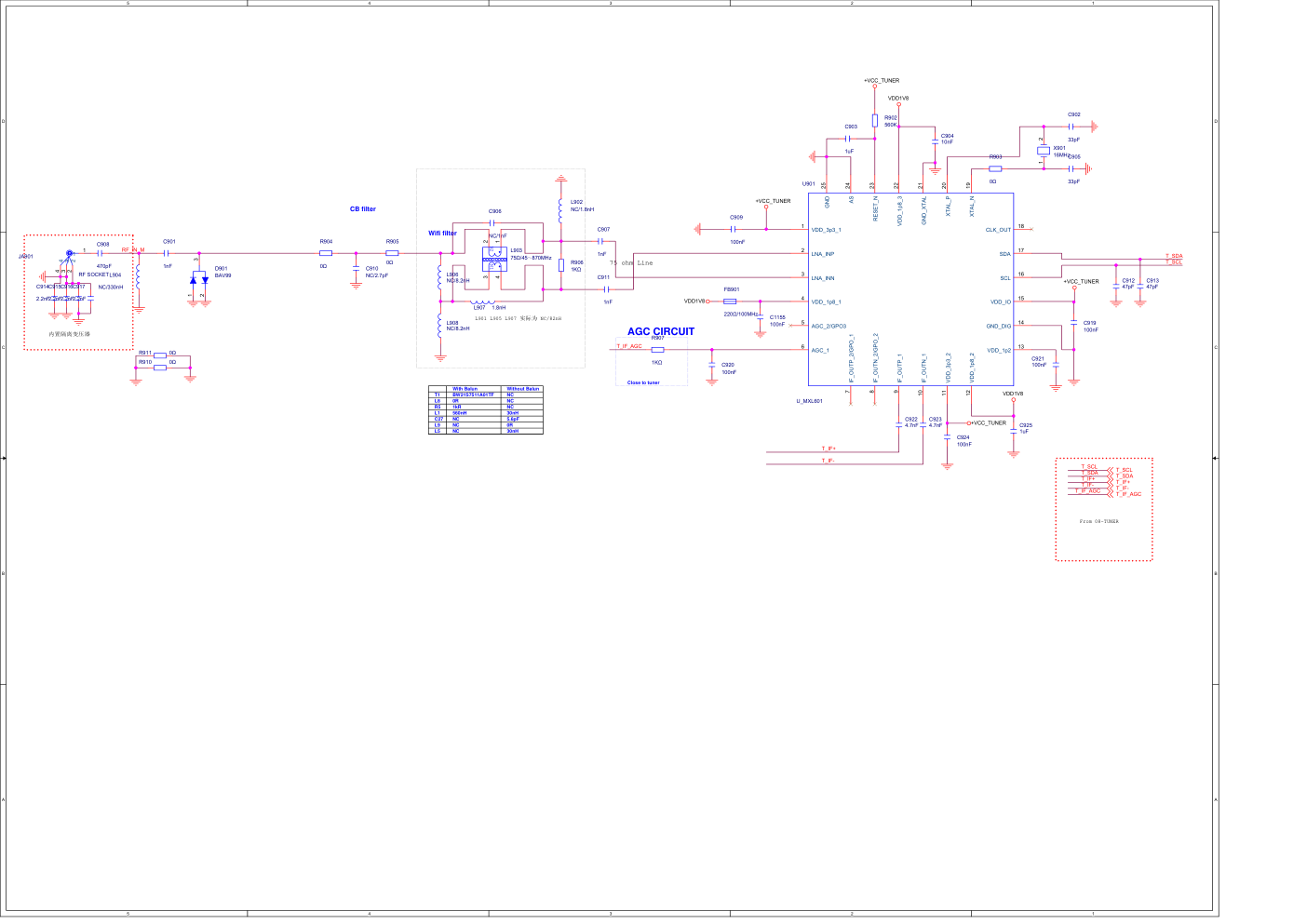Select the X901 16MHz crystal symbol

pyautogui.click(x=1044, y=151)
